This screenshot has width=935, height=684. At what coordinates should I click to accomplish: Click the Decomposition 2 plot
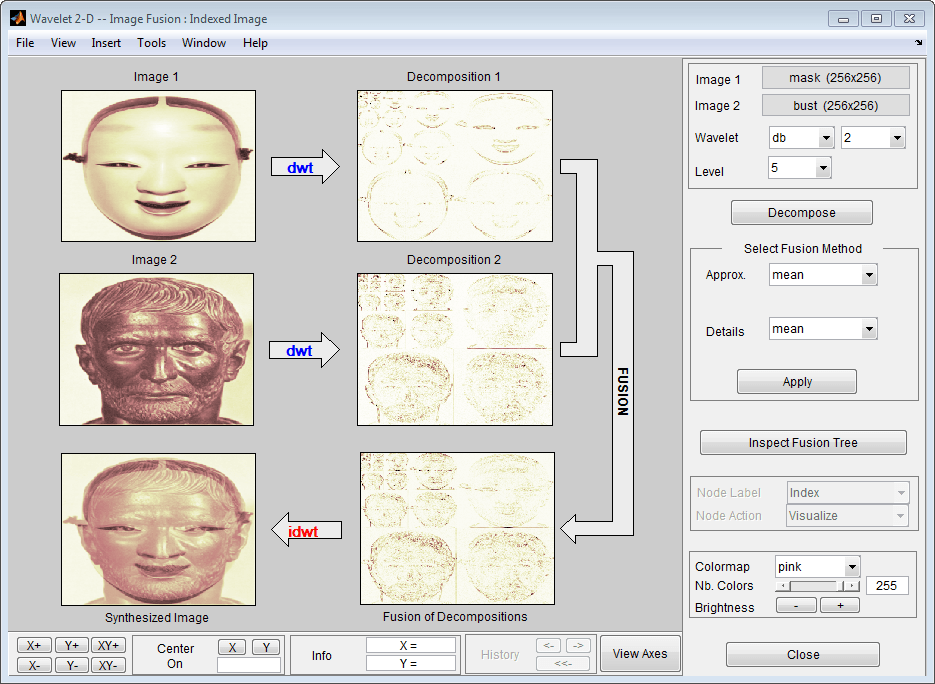455,349
